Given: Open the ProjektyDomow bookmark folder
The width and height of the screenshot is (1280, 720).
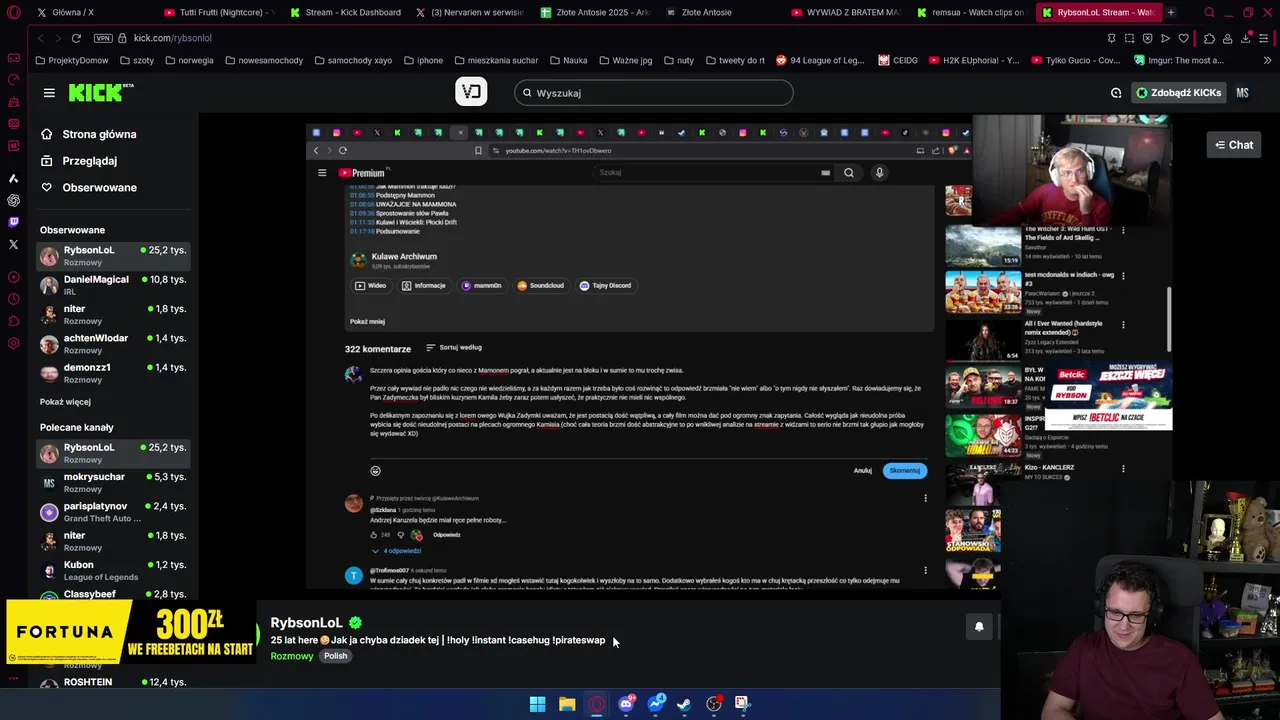Looking at the screenshot, I should click(x=71, y=60).
